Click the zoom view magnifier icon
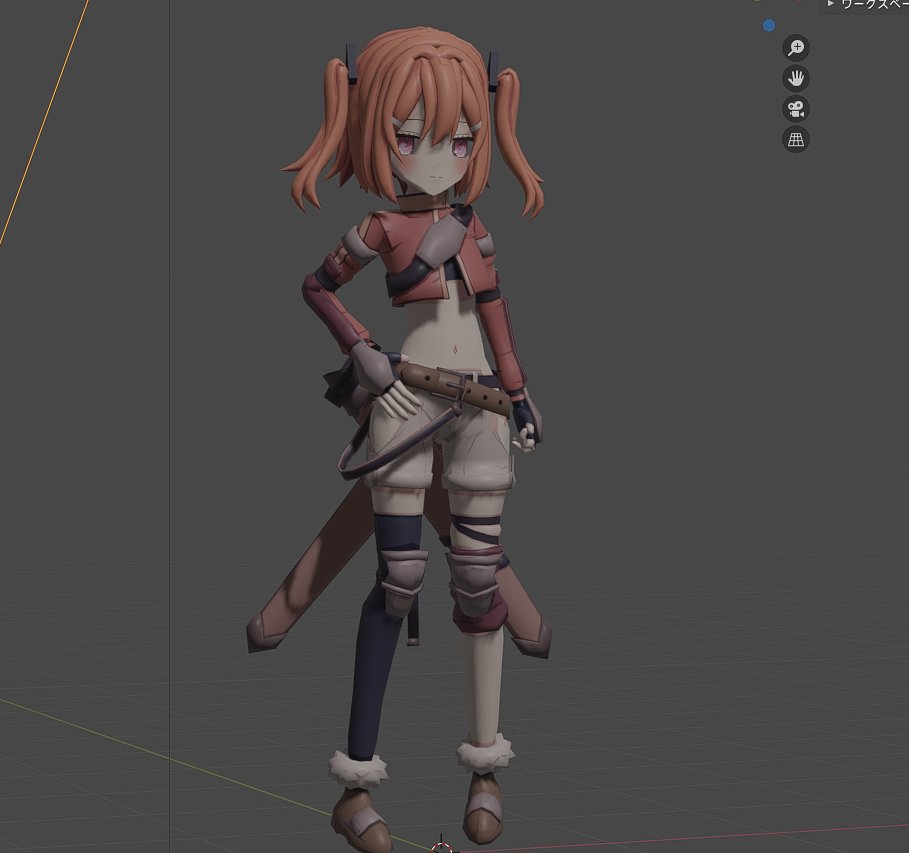 pyautogui.click(x=796, y=48)
